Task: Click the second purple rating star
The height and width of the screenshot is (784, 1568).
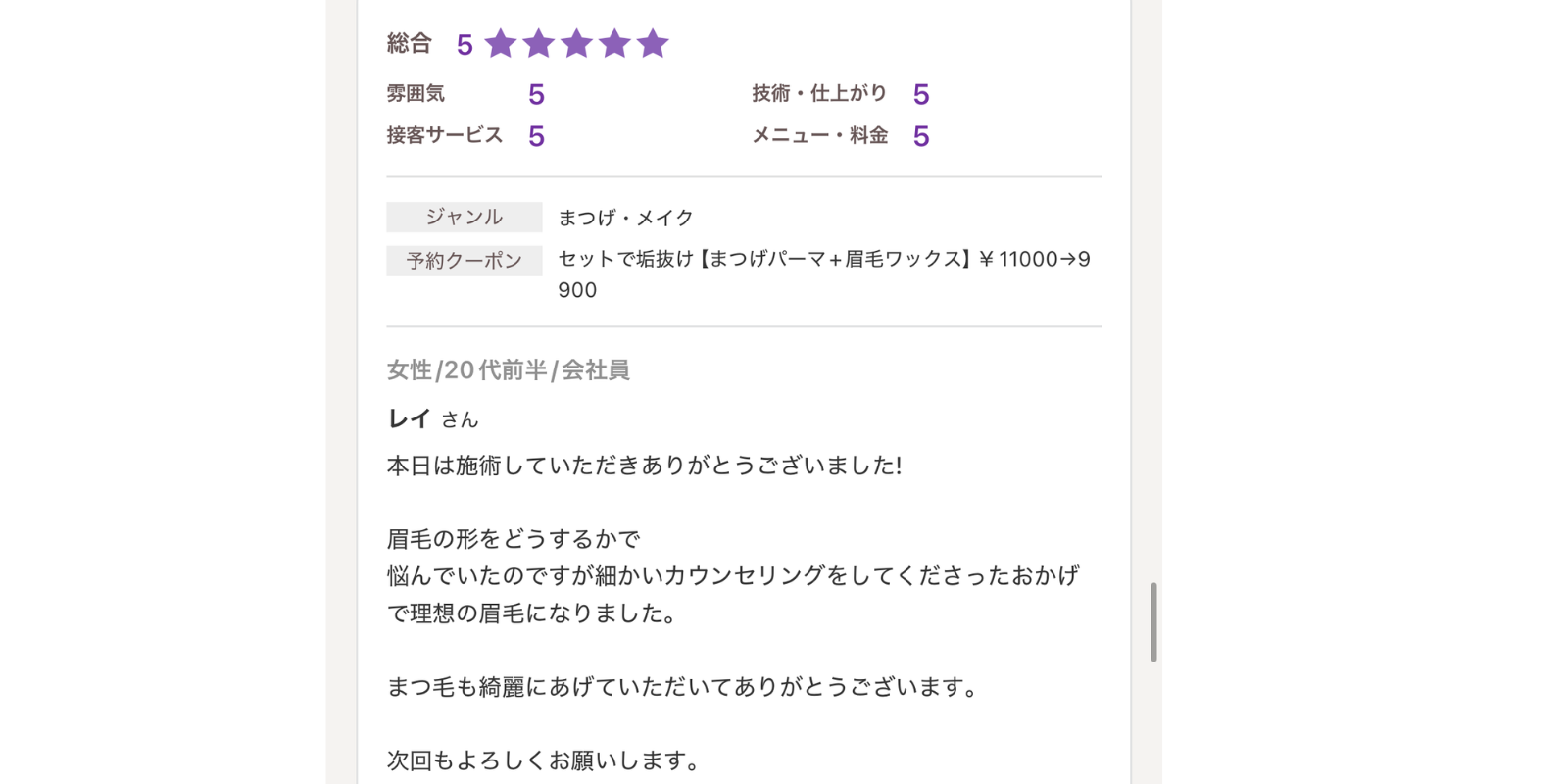Action: [539, 43]
